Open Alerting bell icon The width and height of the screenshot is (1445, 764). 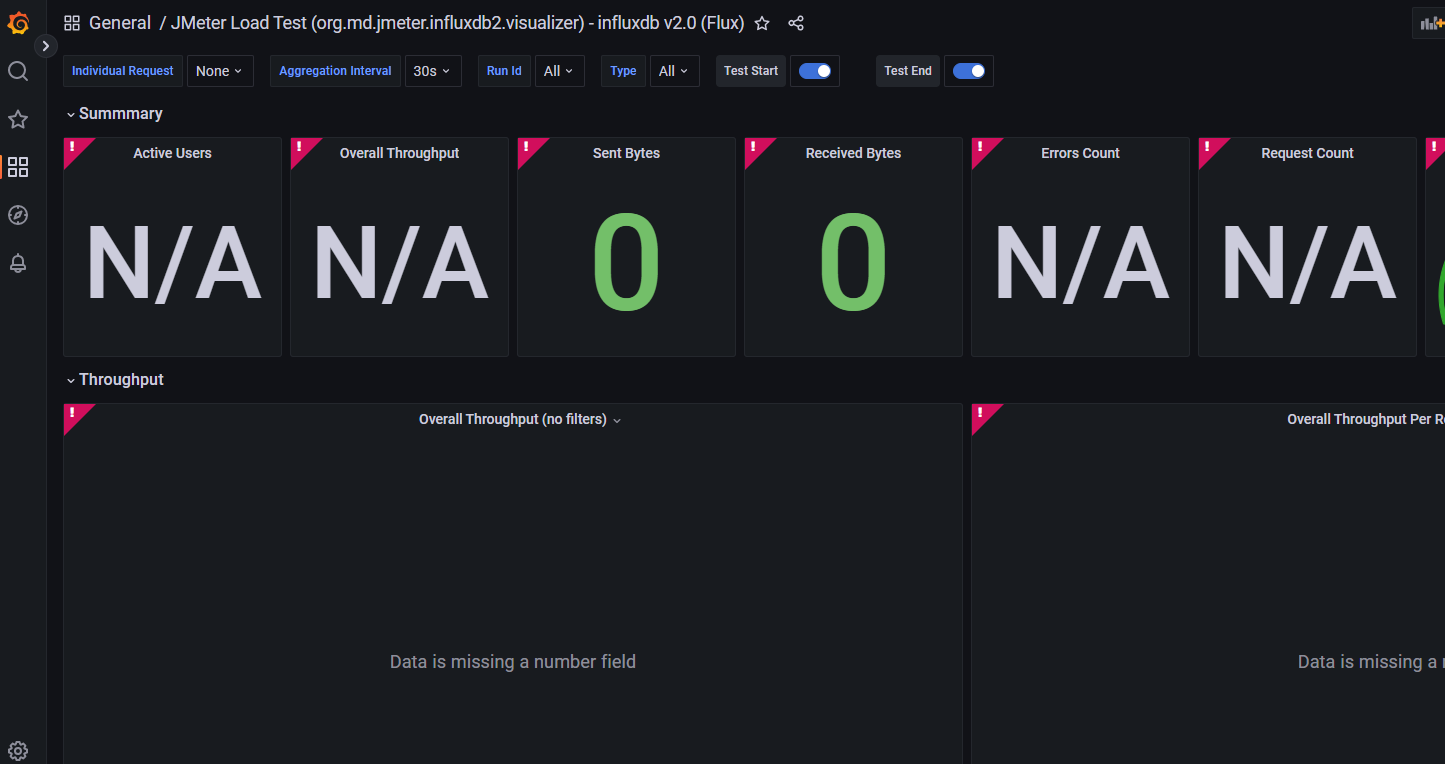tap(18, 263)
